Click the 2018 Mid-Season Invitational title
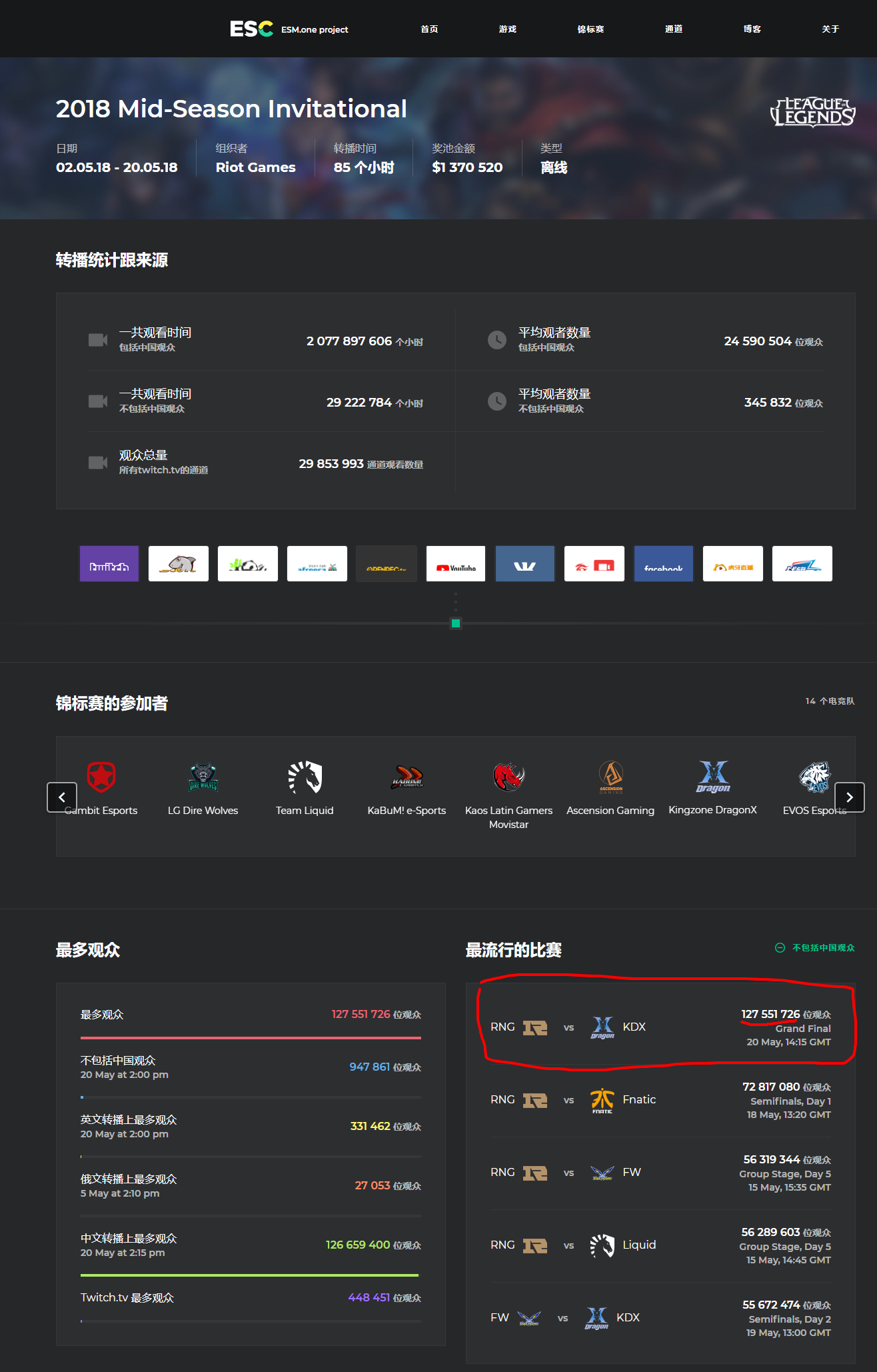This screenshot has height=1372, width=877. (x=231, y=109)
